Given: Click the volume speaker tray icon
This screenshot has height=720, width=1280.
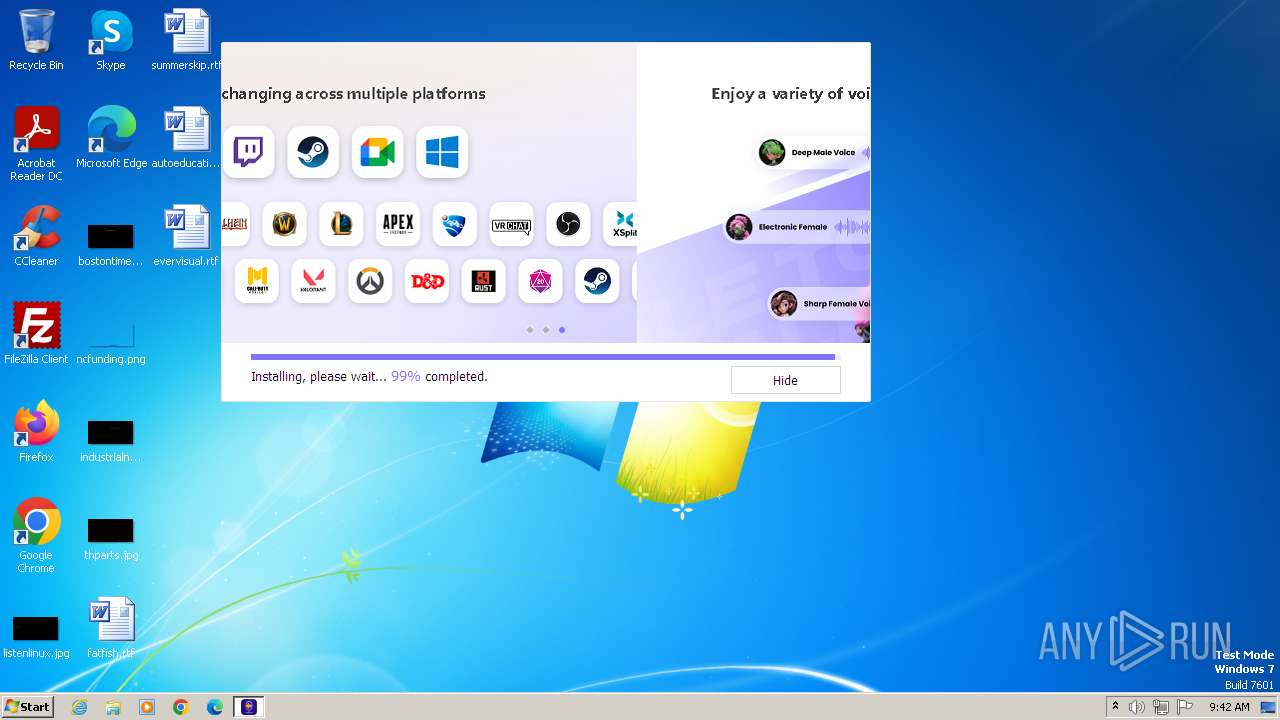Looking at the screenshot, I should (1137, 707).
